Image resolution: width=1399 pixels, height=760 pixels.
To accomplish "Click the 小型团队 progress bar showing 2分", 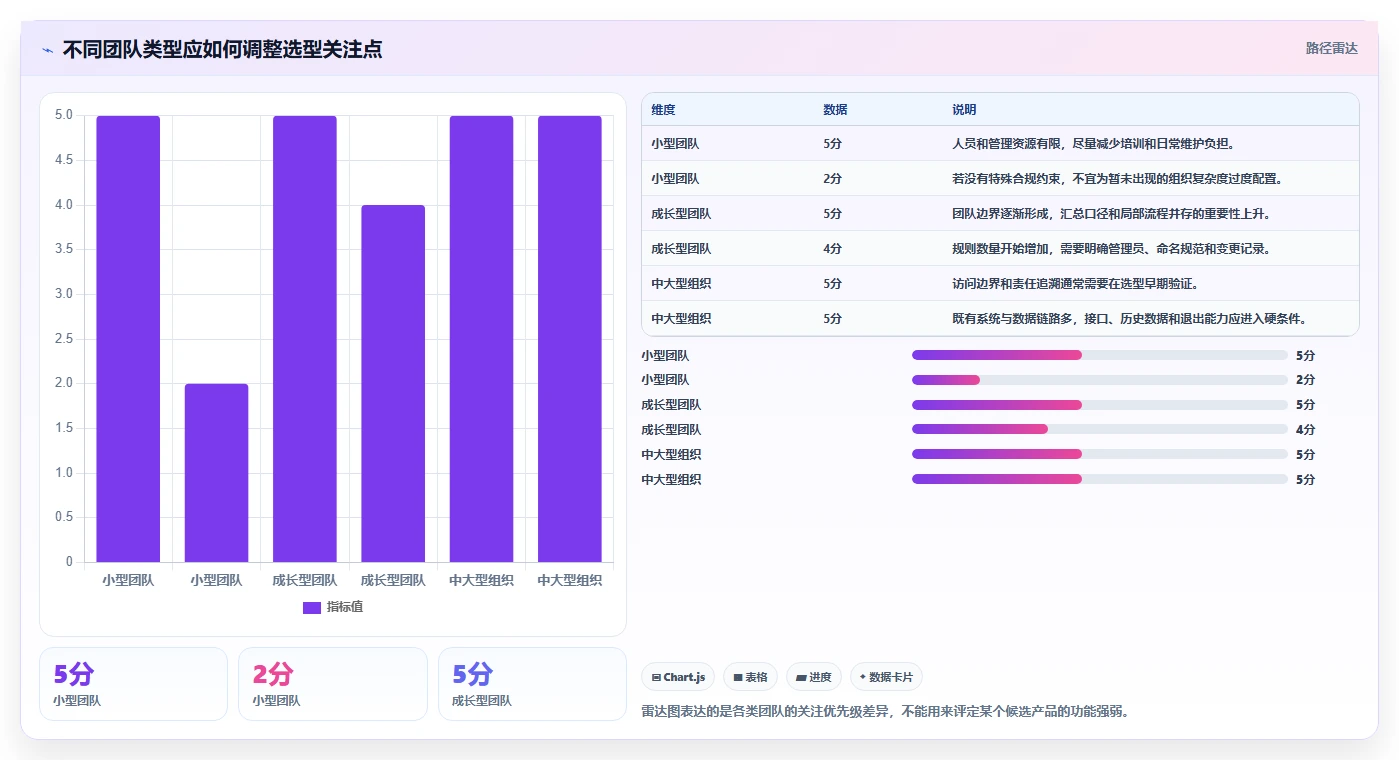I will coord(1100,380).
